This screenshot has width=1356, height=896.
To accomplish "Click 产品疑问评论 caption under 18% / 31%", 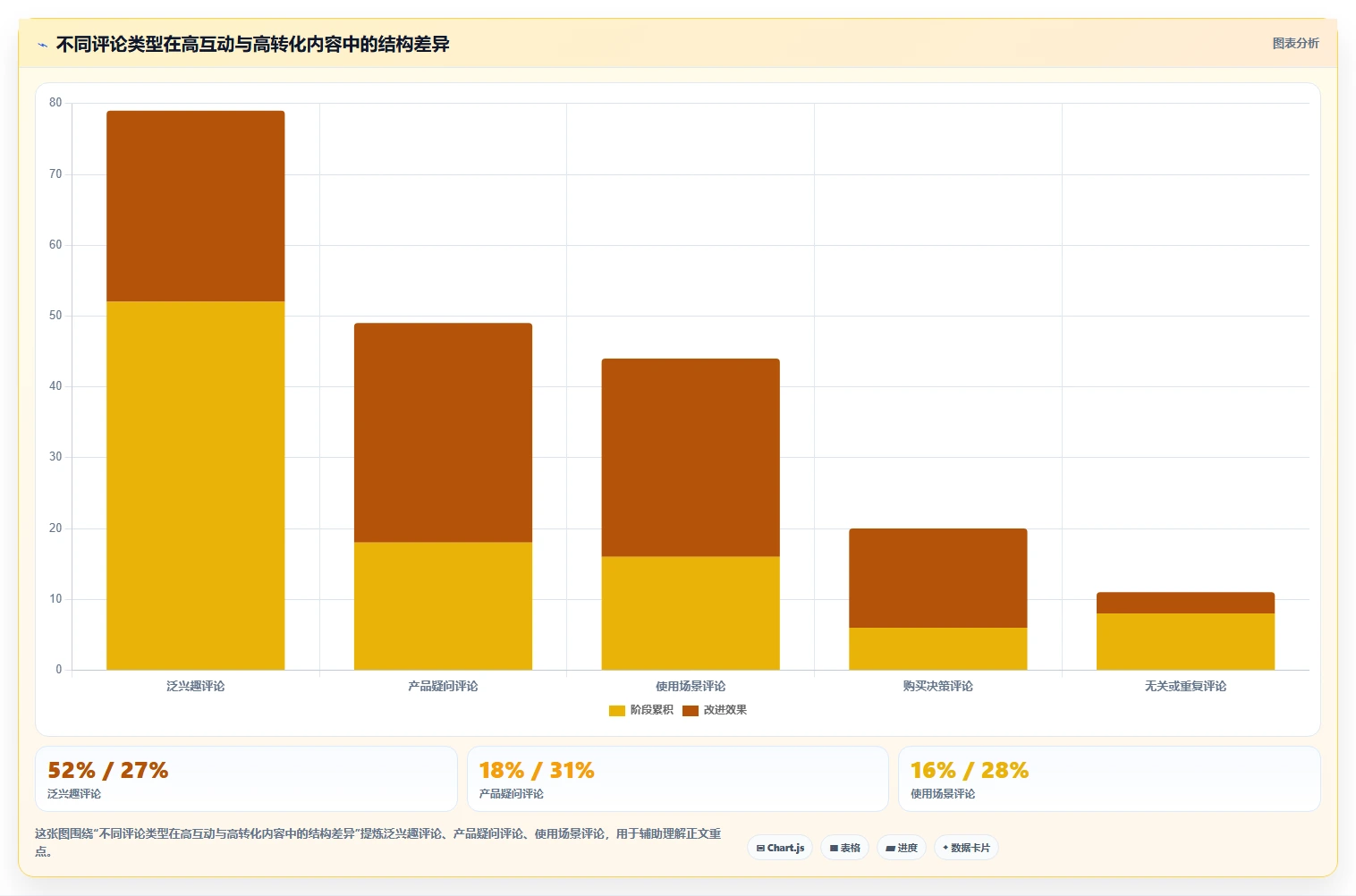I will pyautogui.click(x=511, y=794).
